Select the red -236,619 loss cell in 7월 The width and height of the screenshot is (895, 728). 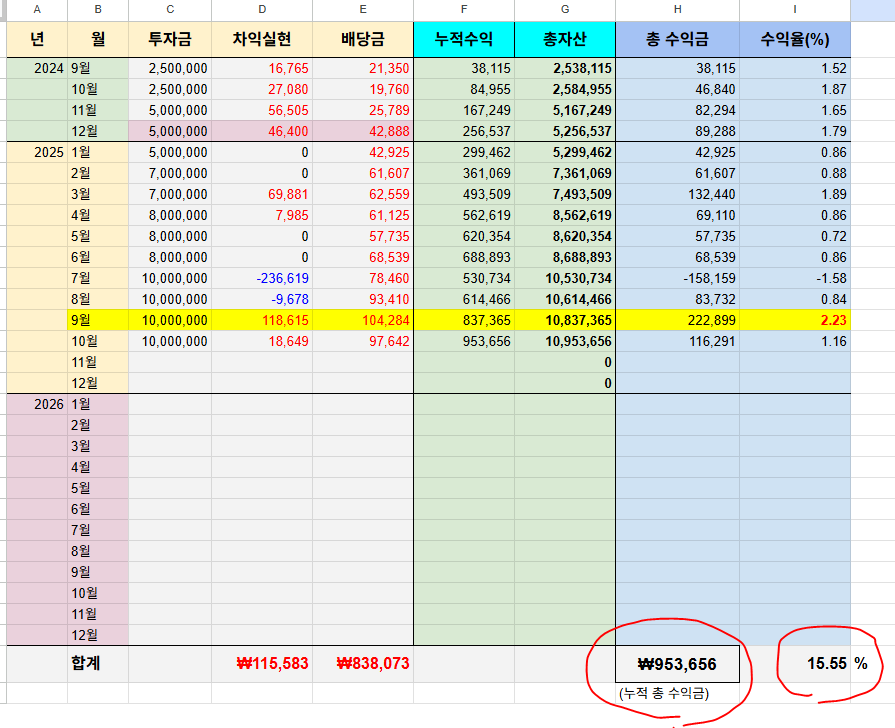(x=271, y=278)
